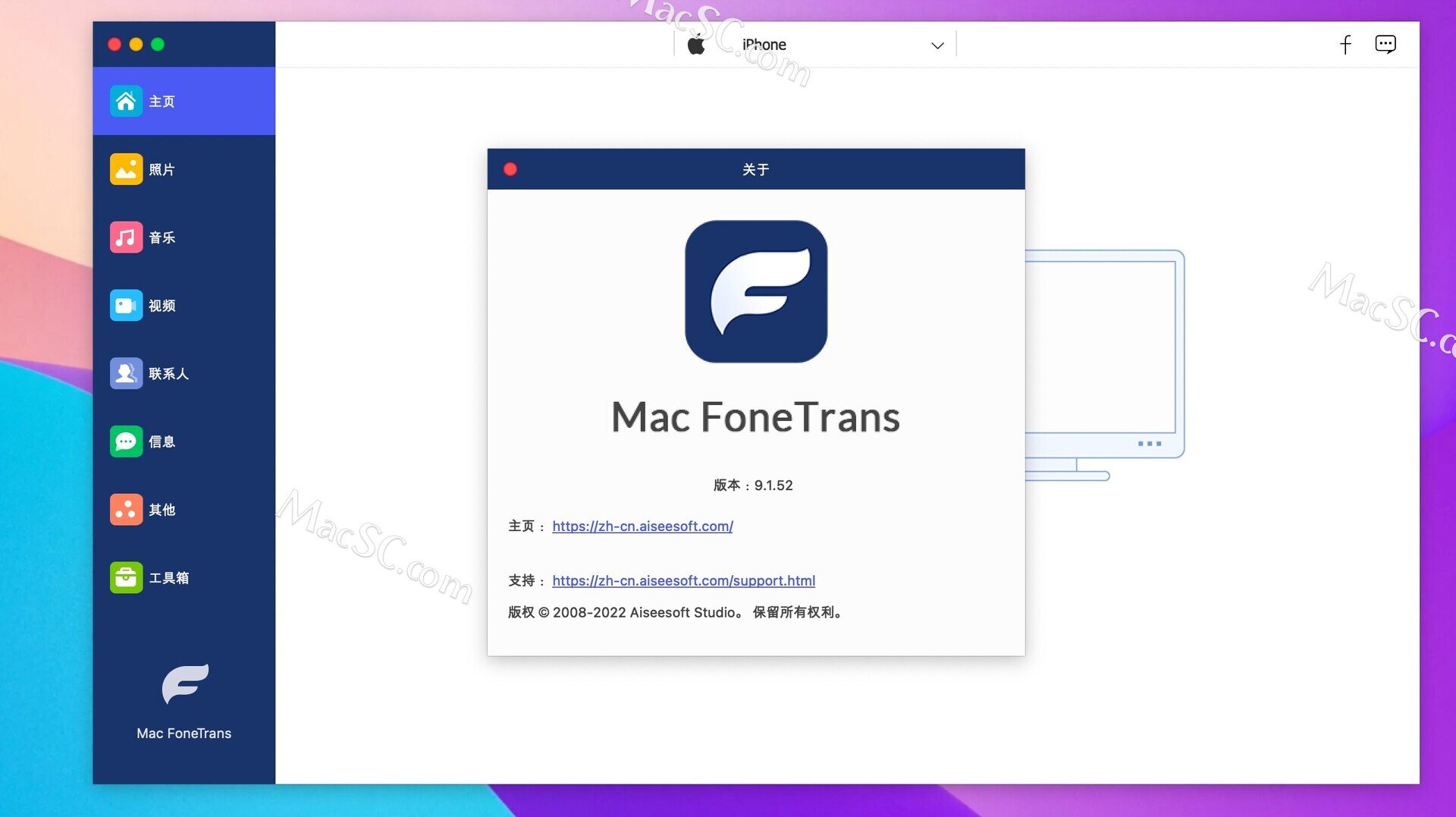The width and height of the screenshot is (1456, 817).
Task: Open the 其他 others icon
Action: 126,510
